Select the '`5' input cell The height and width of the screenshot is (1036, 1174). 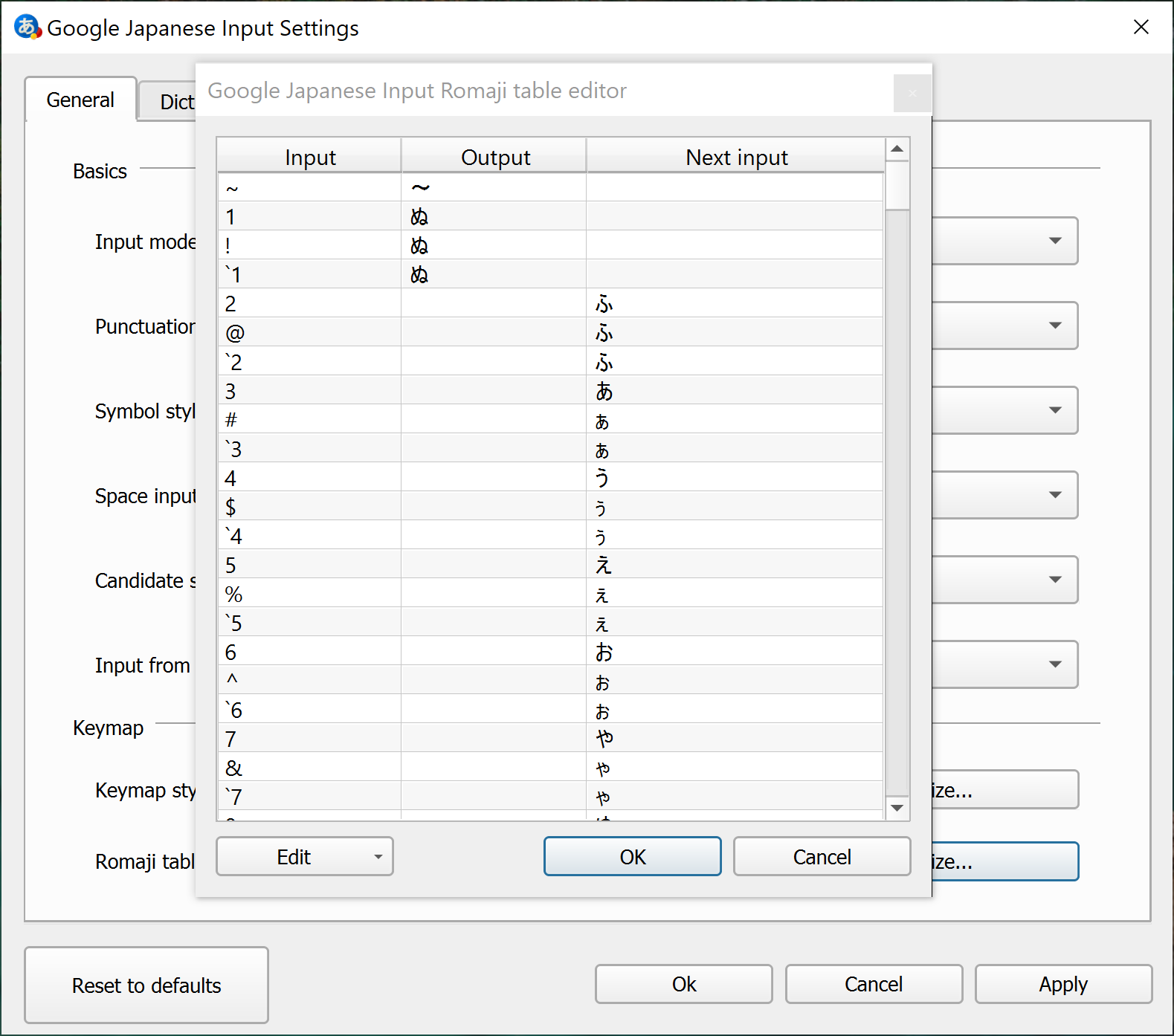point(310,623)
